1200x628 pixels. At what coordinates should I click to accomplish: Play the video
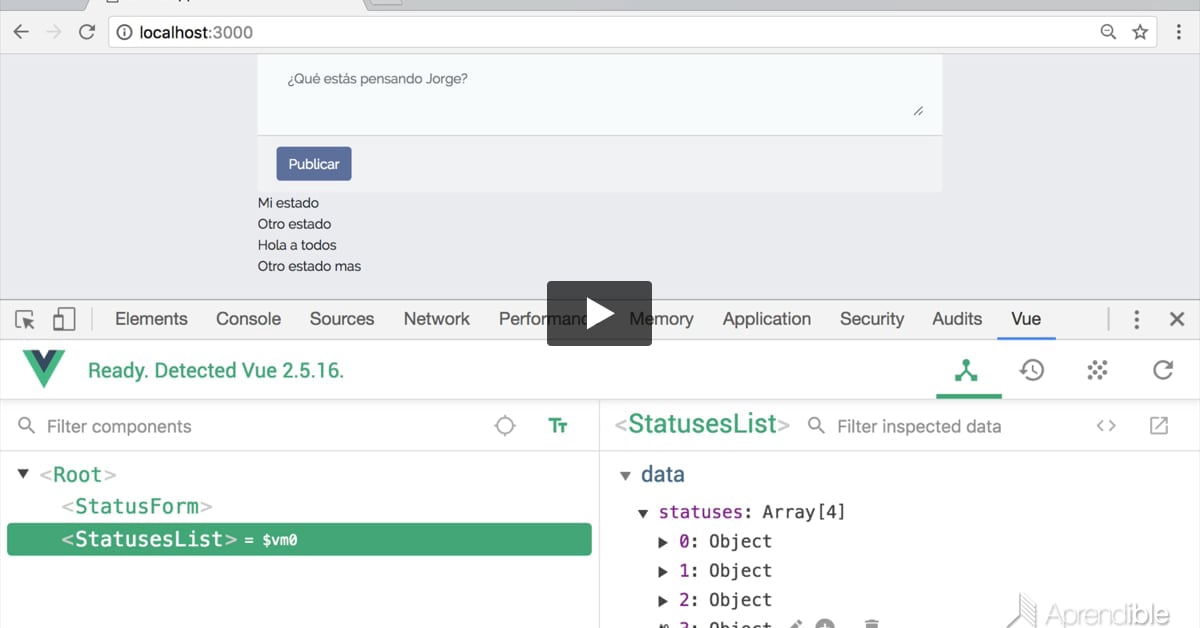coord(599,313)
